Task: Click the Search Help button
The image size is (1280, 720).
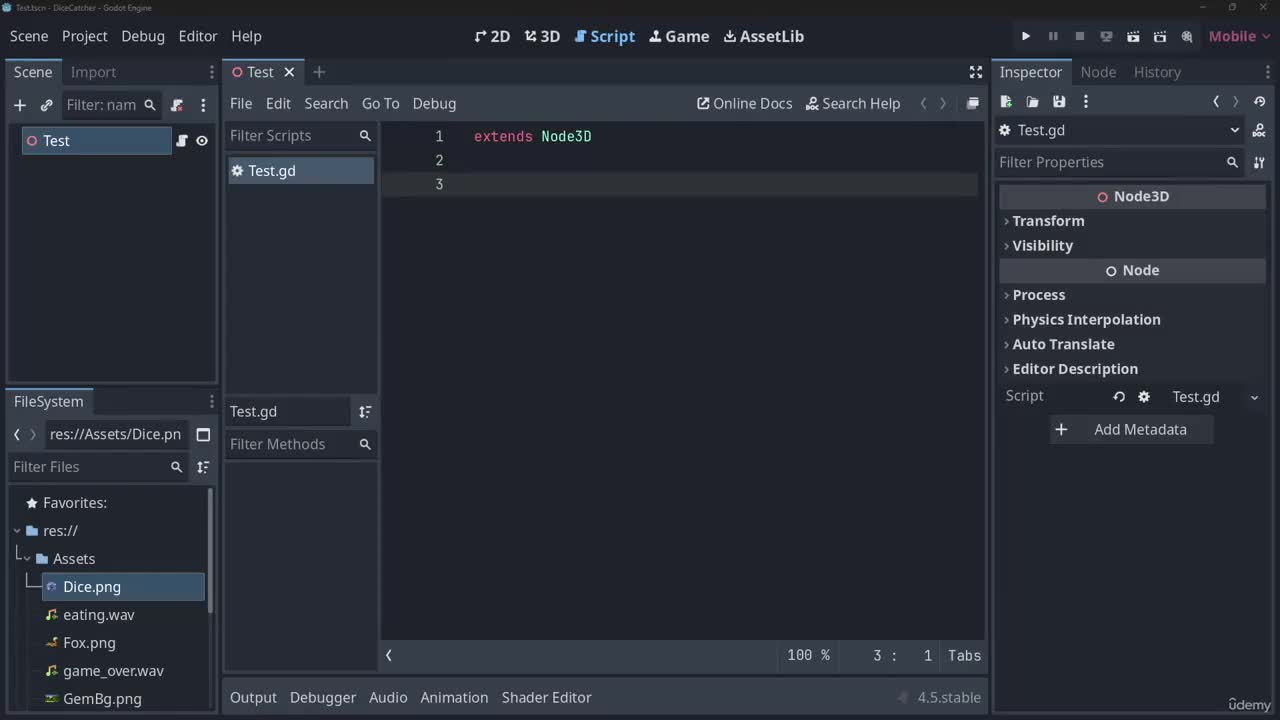Action: (x=853, y=103)
